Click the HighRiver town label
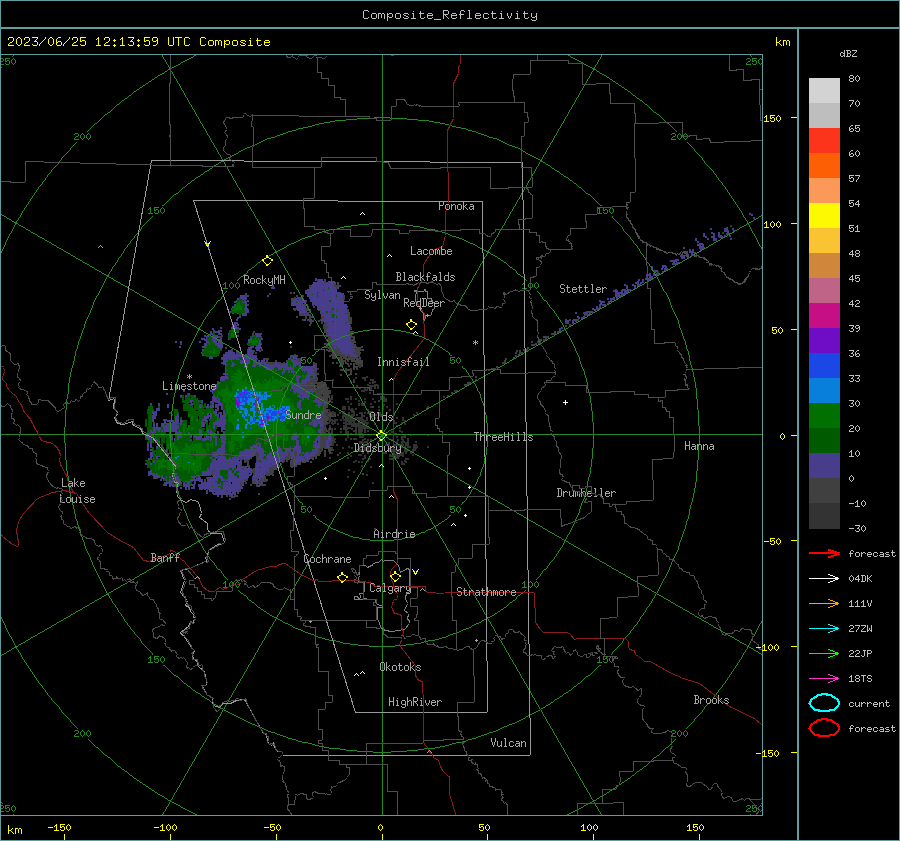900x841 pixels. coord(415,702)
